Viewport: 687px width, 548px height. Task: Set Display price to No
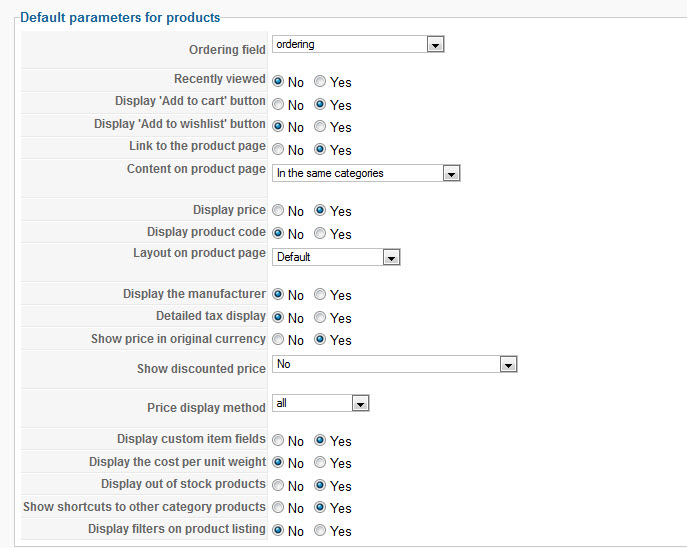pyautogui.click(x=278, y=211)
